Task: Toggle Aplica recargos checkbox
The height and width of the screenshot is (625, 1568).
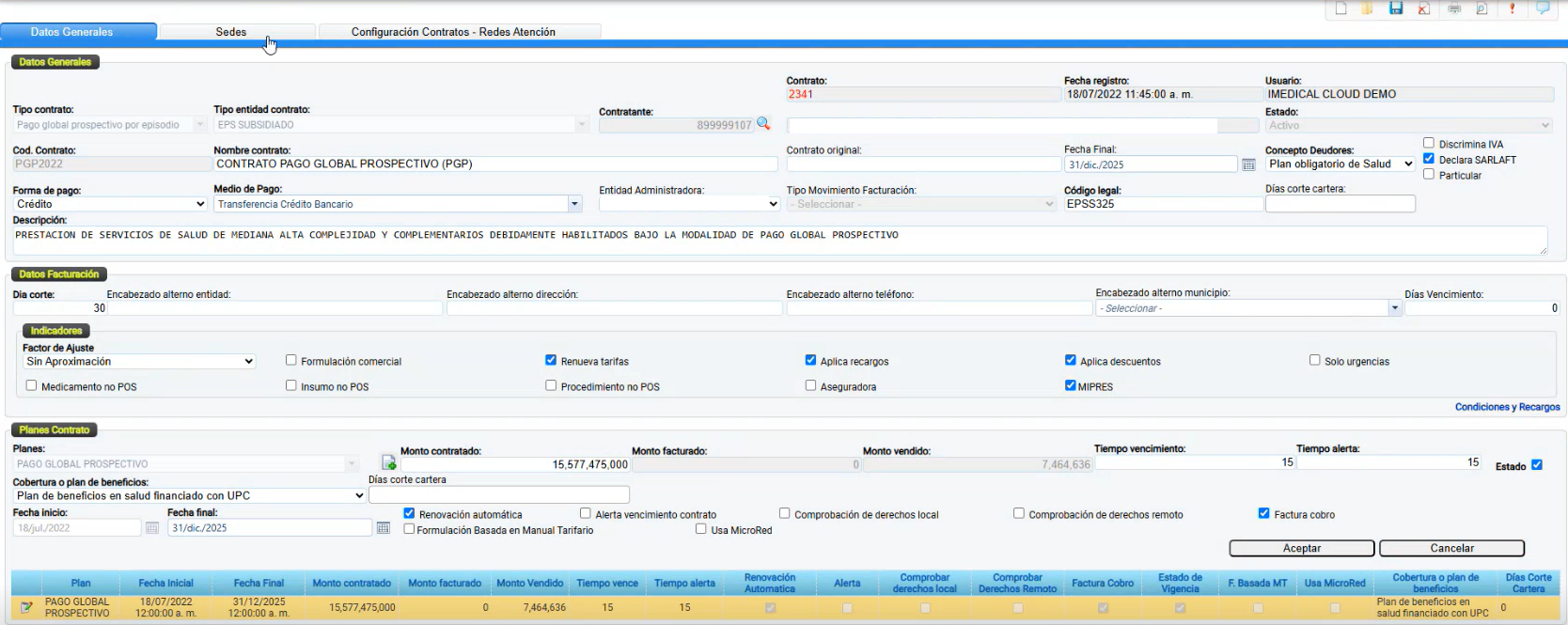Action: [x=810, y=360]
